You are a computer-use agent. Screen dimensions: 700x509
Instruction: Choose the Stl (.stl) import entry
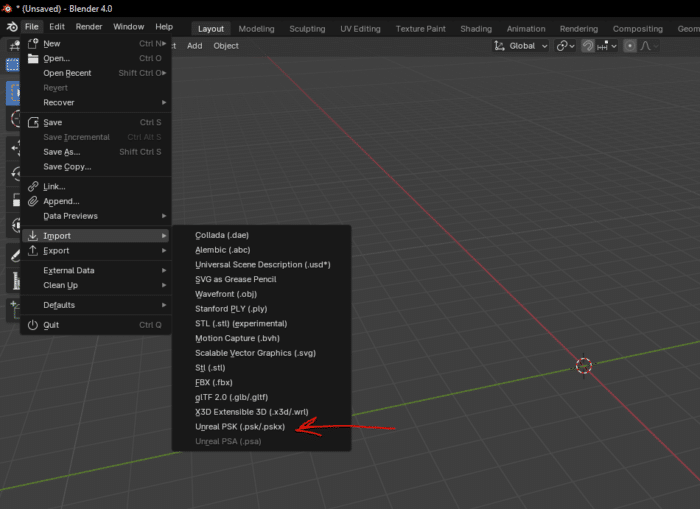point(262,367)
